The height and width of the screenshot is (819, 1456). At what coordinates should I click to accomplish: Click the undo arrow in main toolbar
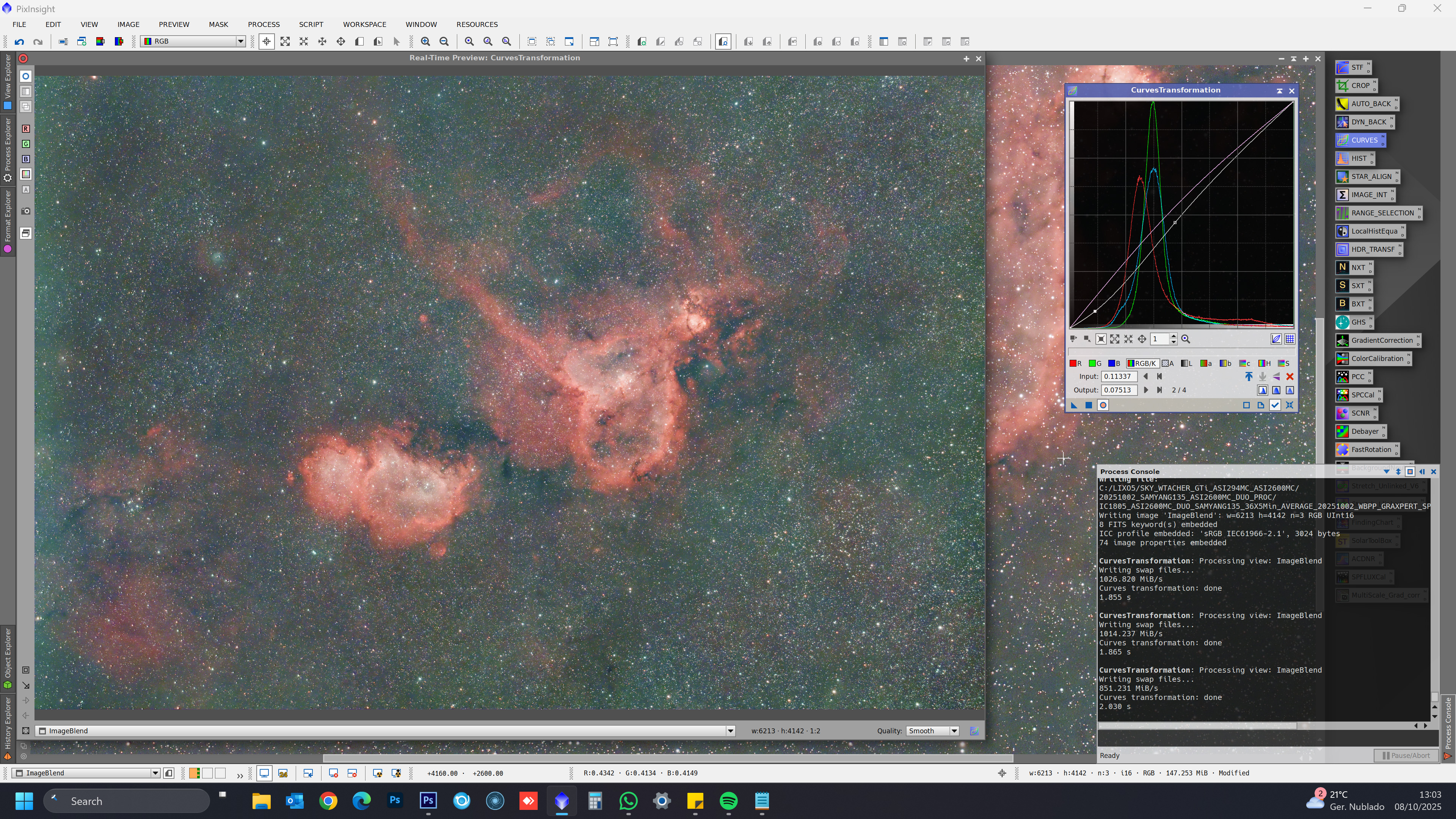click(19, 41)
